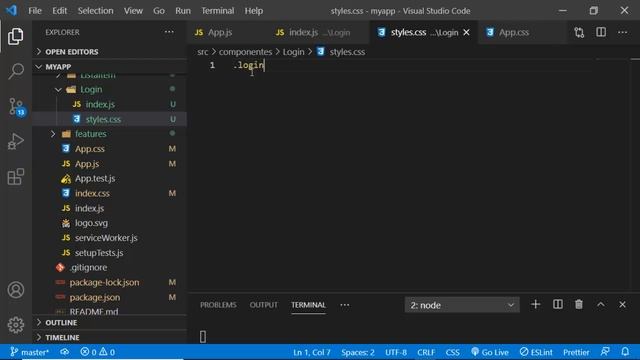Click Go Live in status bar
This screenshot has width=640, height=360.
point(490,352)
